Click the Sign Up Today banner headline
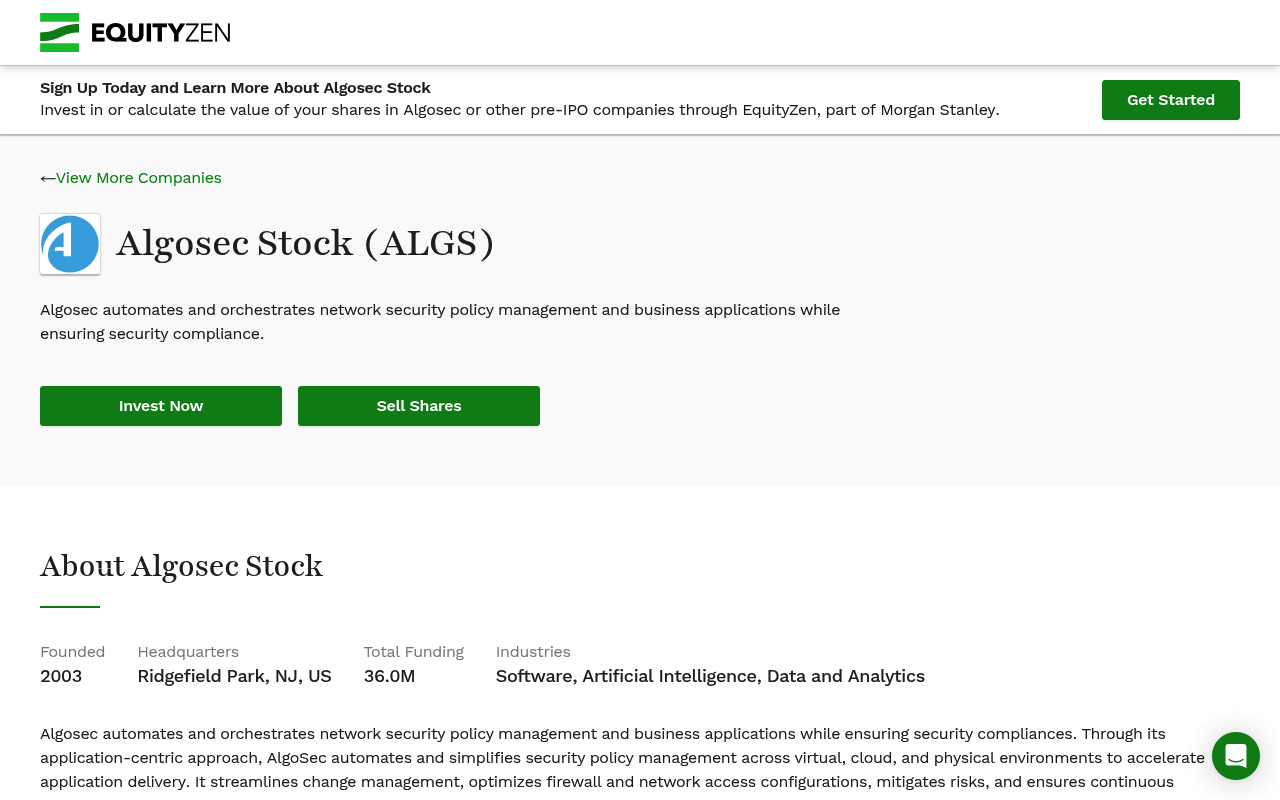 [x=235, y=88]
